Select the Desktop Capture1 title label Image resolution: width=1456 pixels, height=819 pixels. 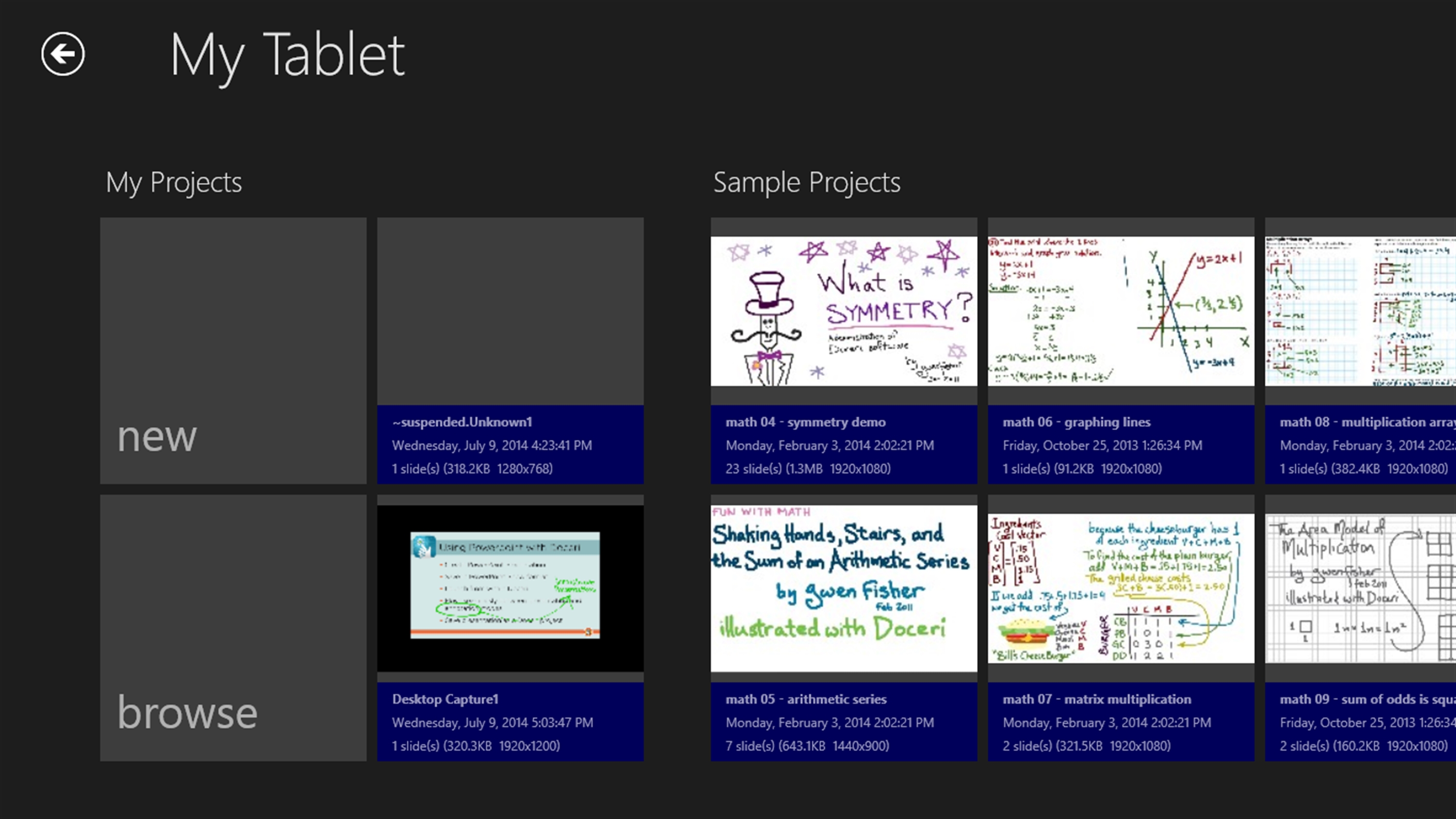pos(445,699)
